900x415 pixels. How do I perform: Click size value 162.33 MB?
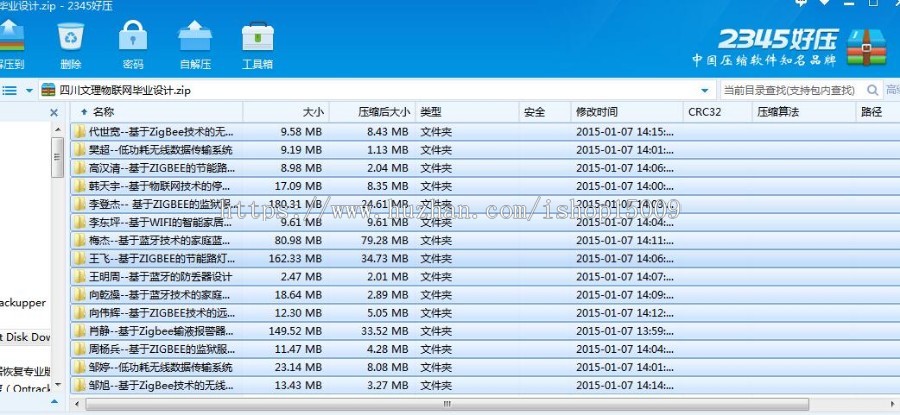[295, 259]
